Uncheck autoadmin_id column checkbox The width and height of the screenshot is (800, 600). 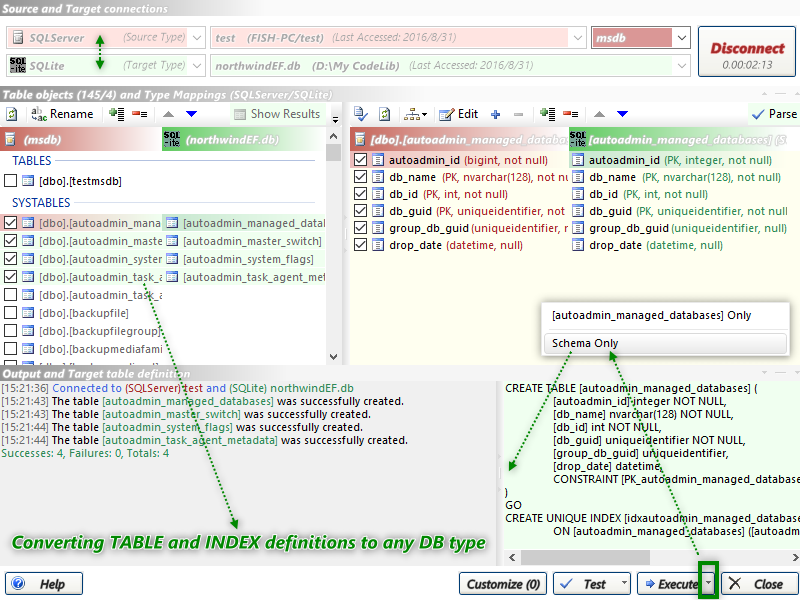360,160
